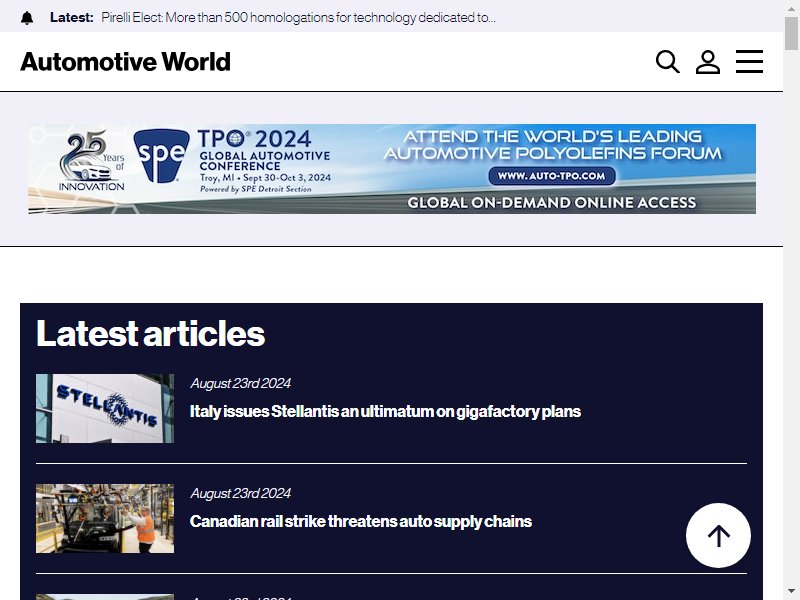Open the site search magnifier
Screen dimensions: 800x600
[x=667, y=62]
